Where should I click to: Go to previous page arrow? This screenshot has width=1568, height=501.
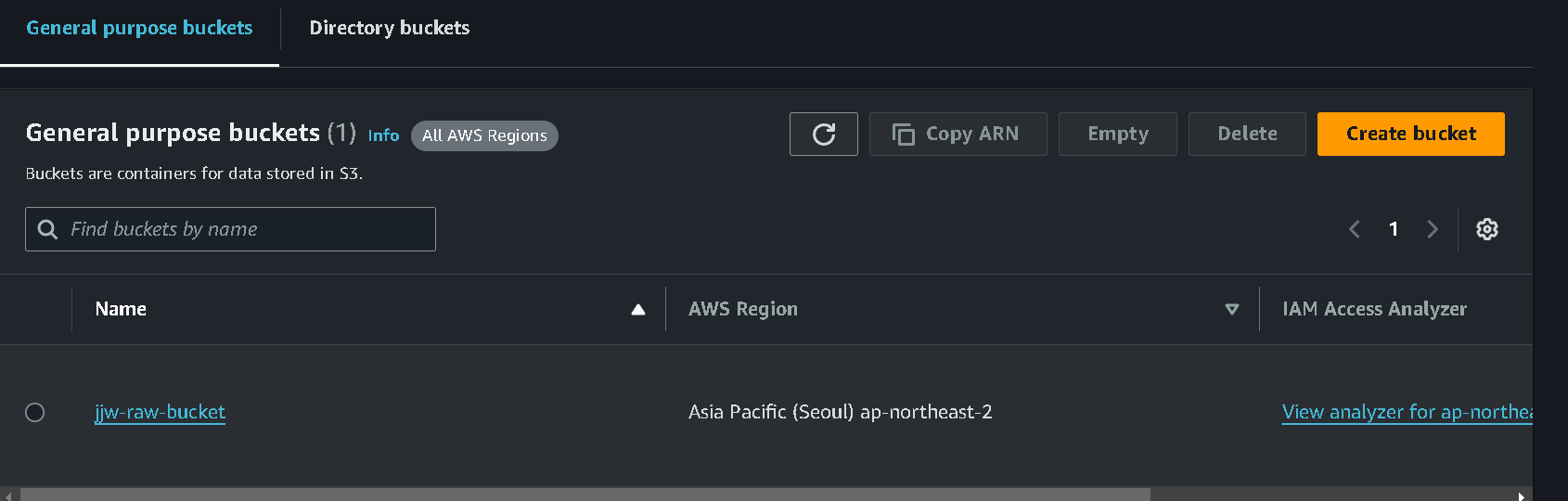tap(1355, 229)
